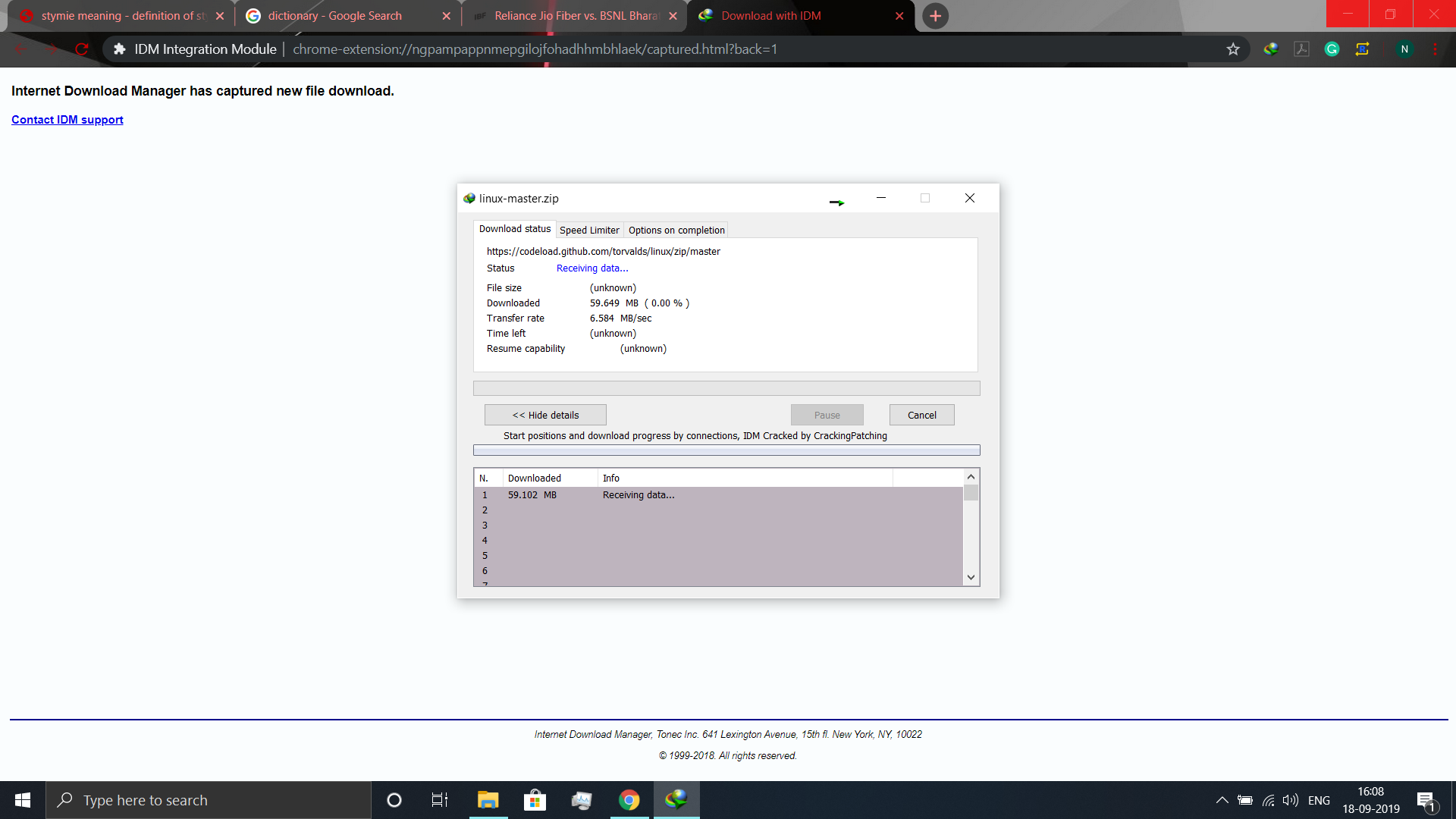1456x819 pixels.
Task: Click the Pause button in download dialog
Action: click(826, 414)
